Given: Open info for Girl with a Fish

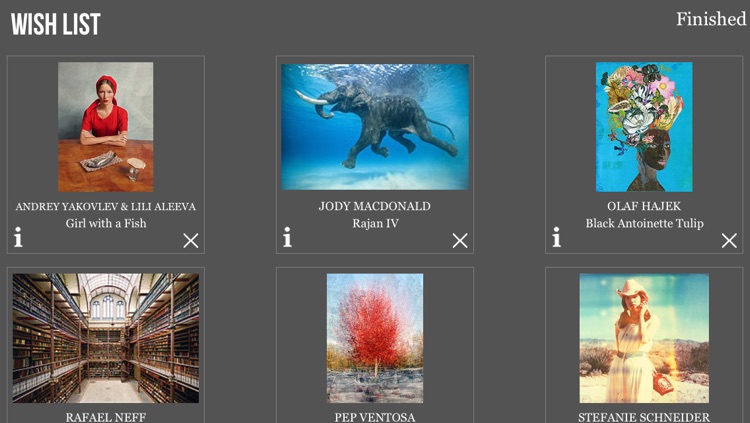Looking at the screenshot, I should [x=19, y=238].
